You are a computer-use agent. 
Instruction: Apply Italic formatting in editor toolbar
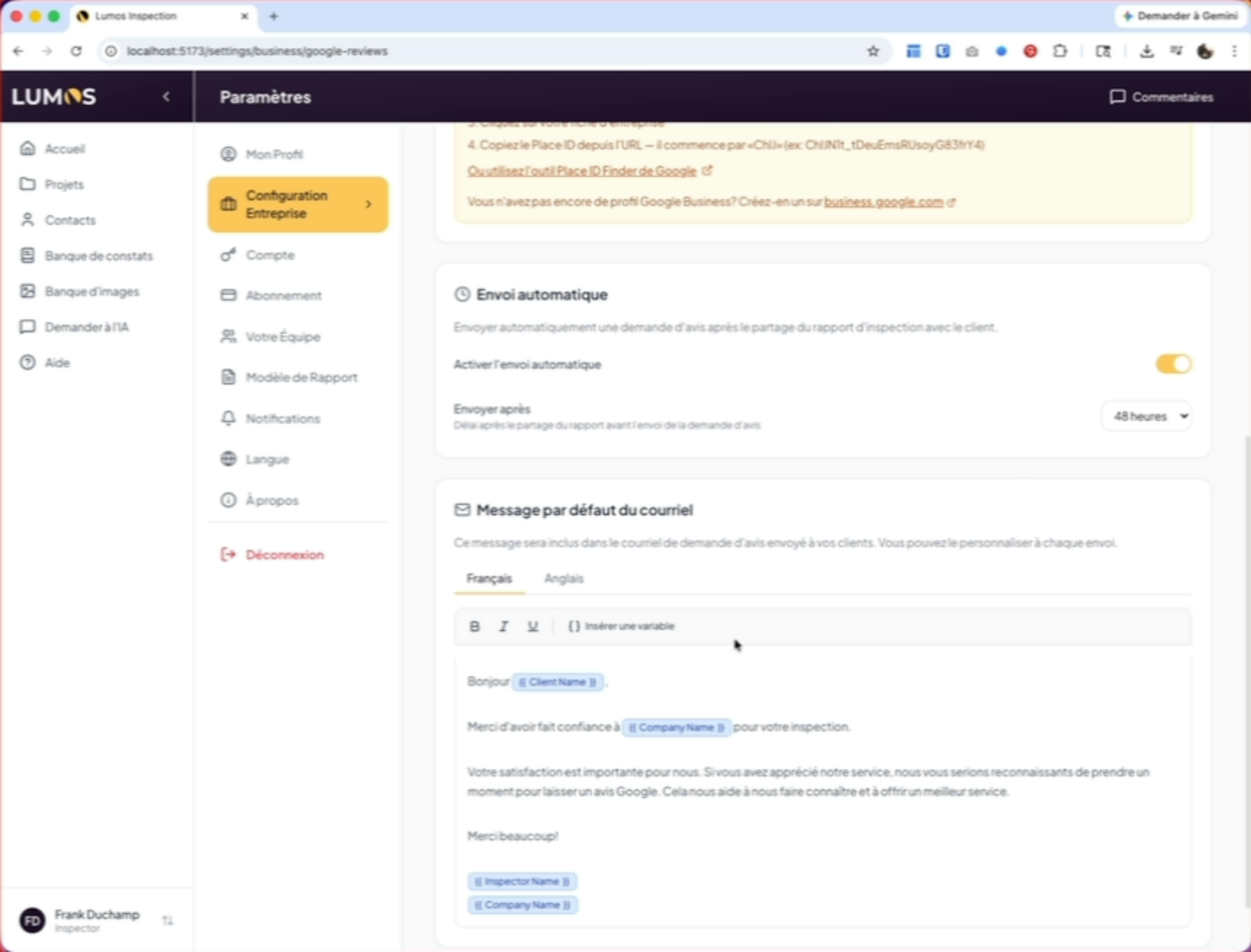(x=503, y=626)
